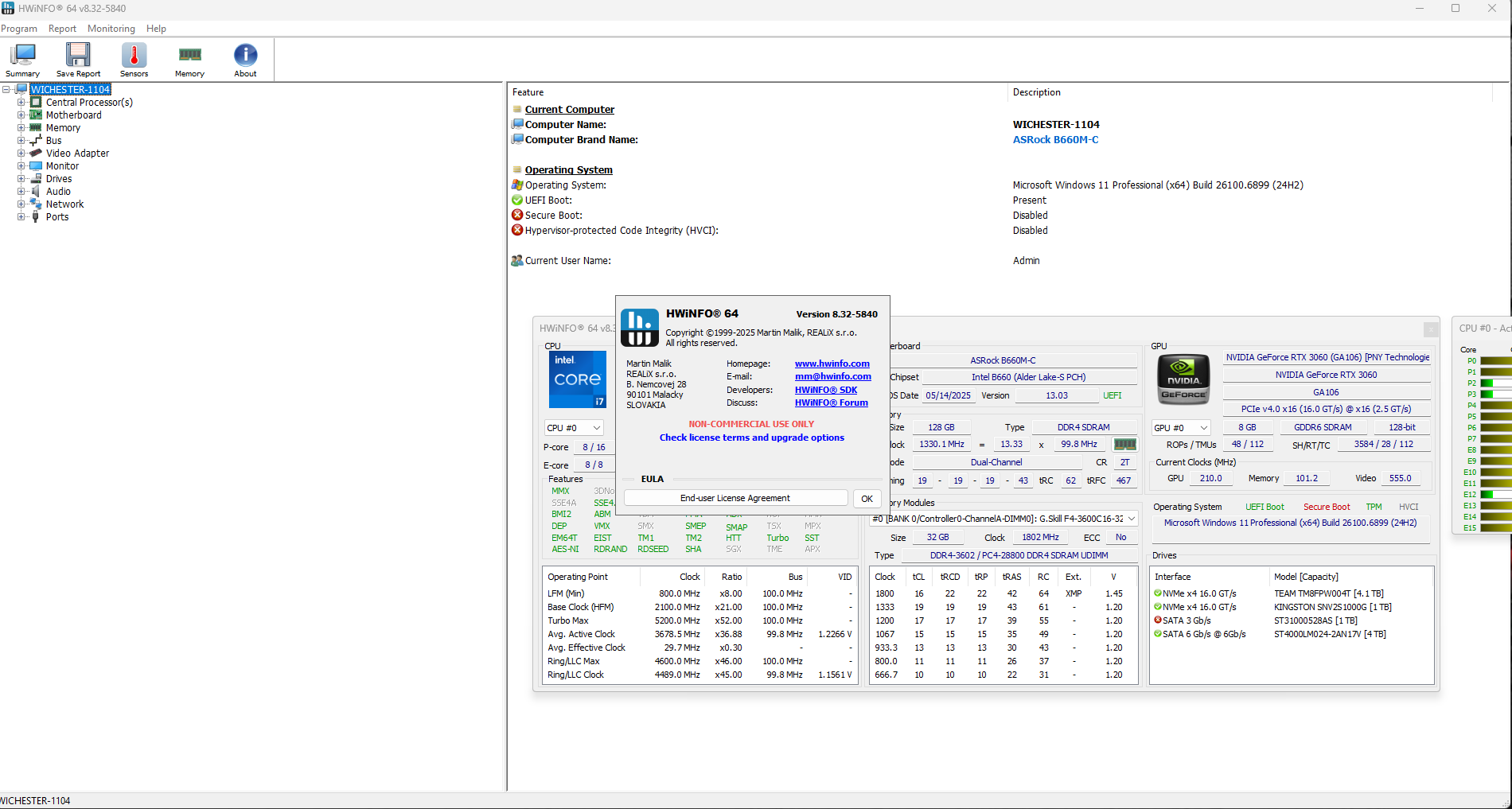This screenshot has height=809, width=1512.
Task: Open the Monitoring menu
Action: pyautogui.click(x=111, y=29)
